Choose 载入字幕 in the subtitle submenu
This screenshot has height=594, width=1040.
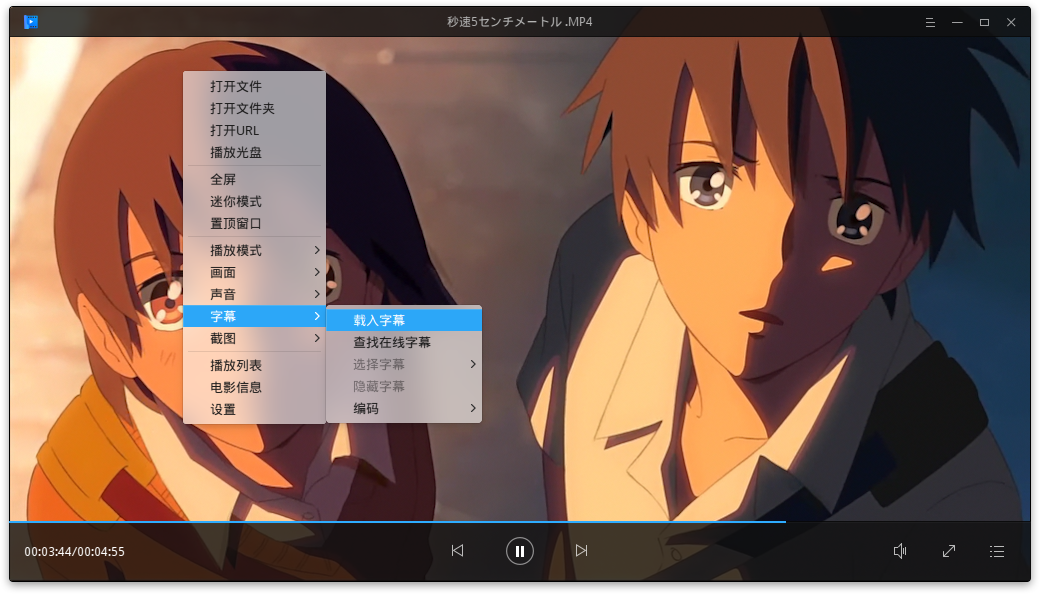point(404,320)
